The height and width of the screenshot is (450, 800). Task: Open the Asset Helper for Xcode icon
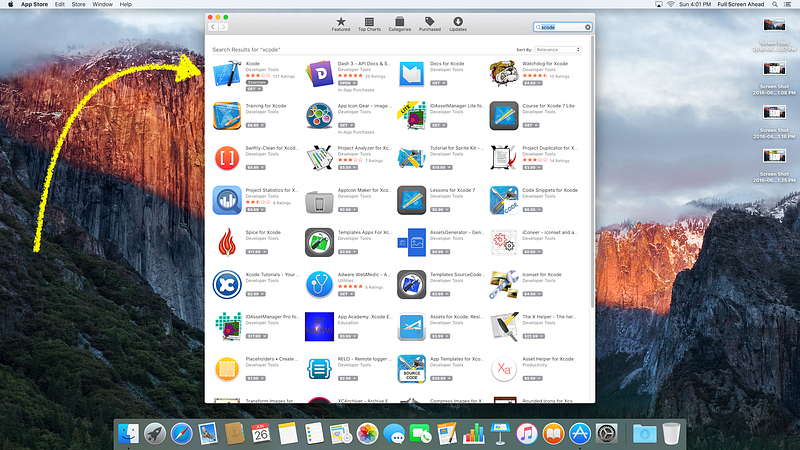(504, 369)
